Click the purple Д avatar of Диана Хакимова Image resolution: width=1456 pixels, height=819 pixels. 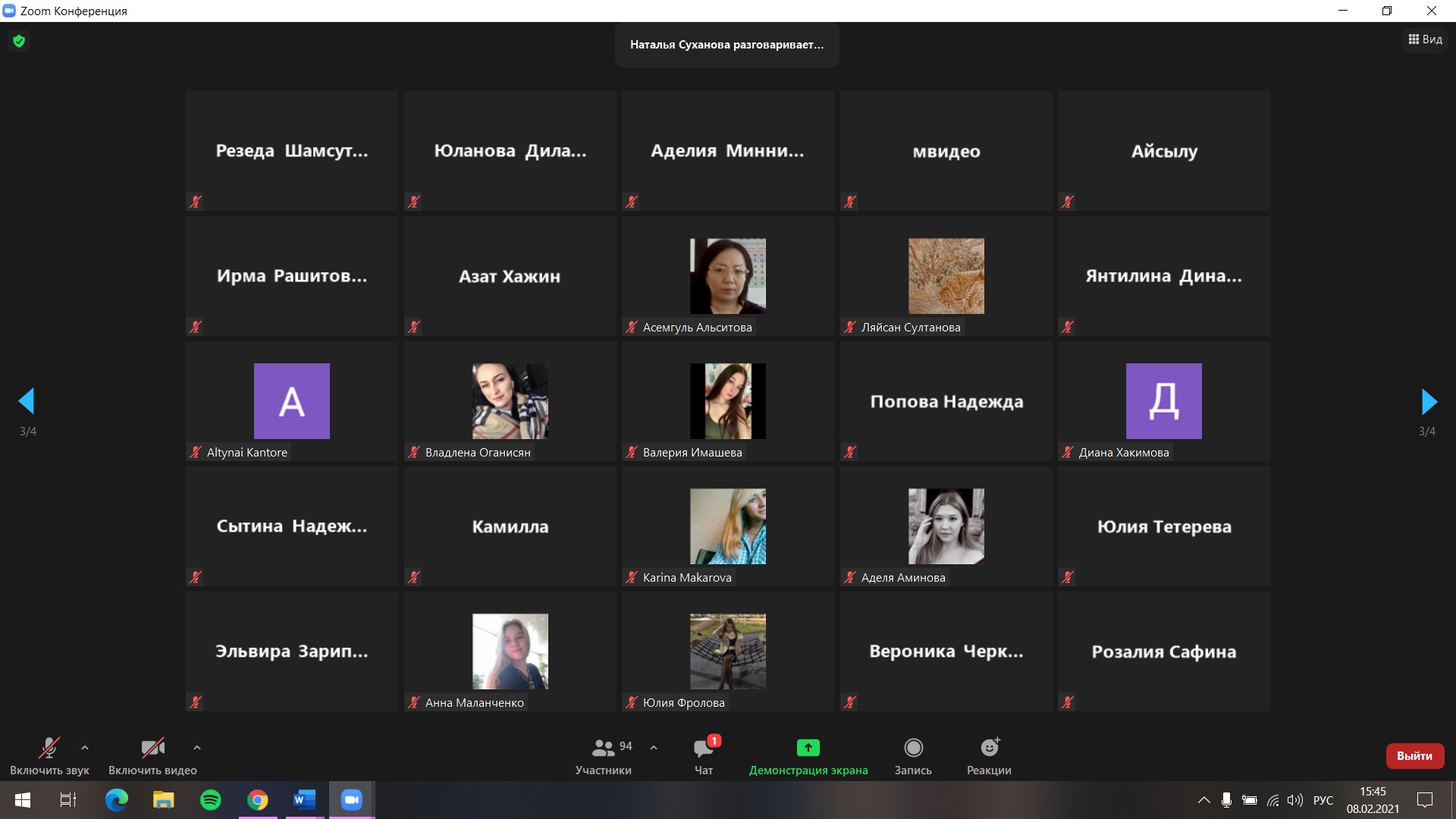(1163, 401)
